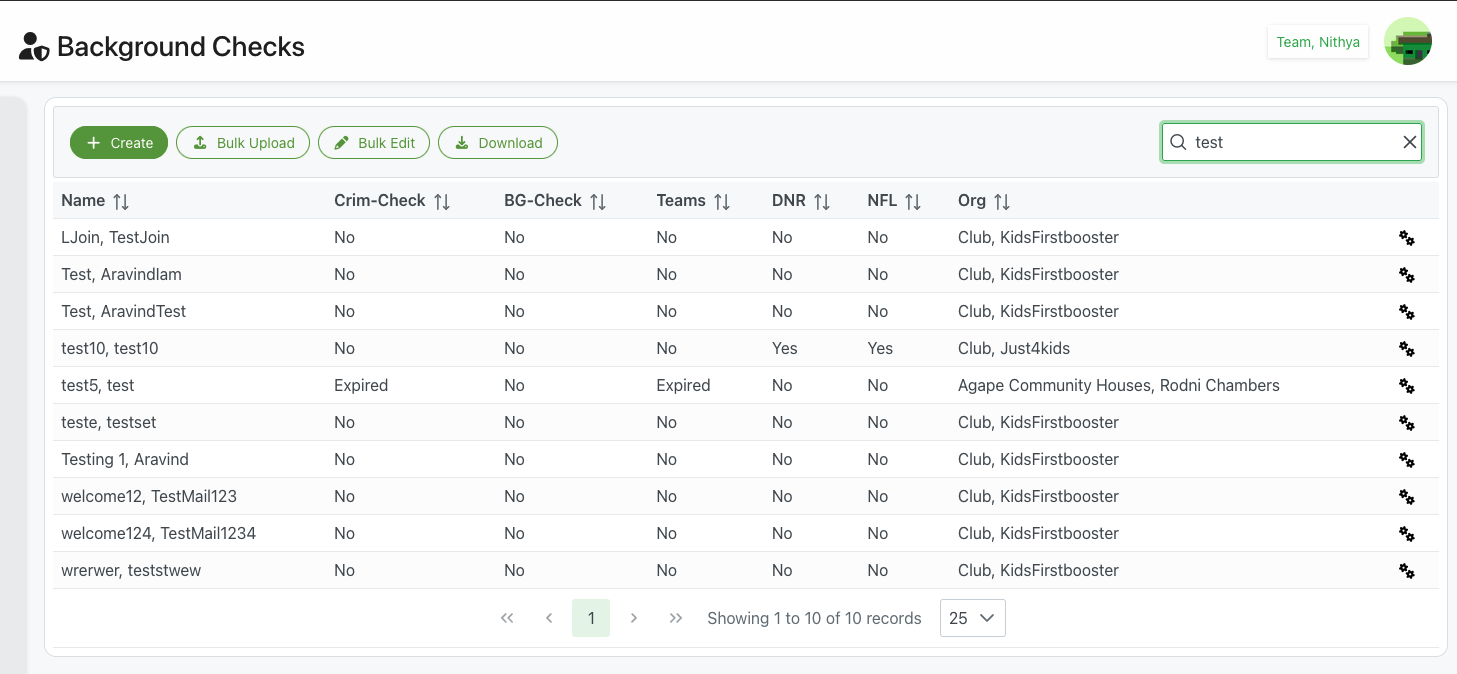Expand the rows per page dropdown
The image size is (1457, 674).
coord(972,618)
